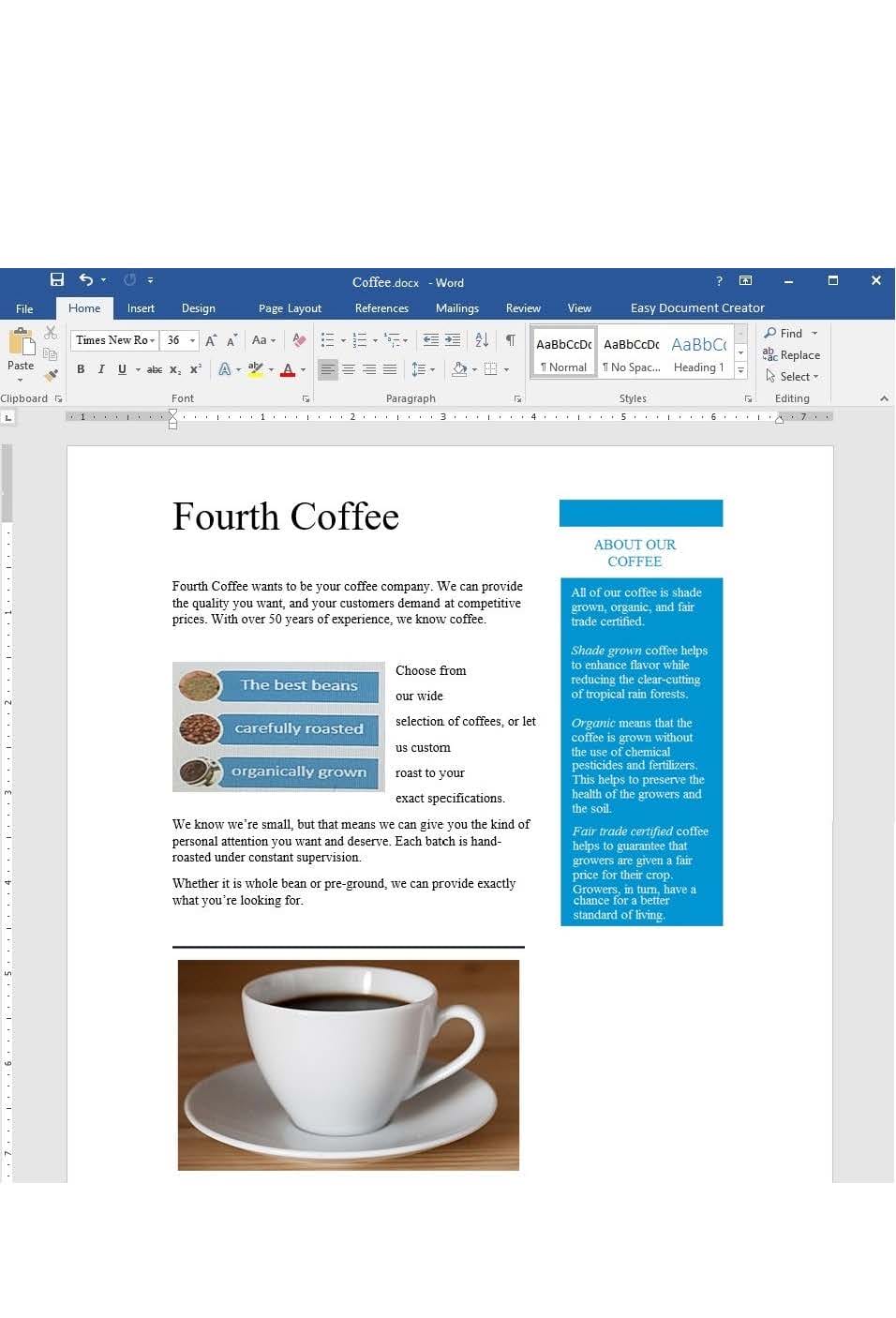Save the document with the floppy disk icon
Screen dimensions: 896x1318
tap(57, 280)
